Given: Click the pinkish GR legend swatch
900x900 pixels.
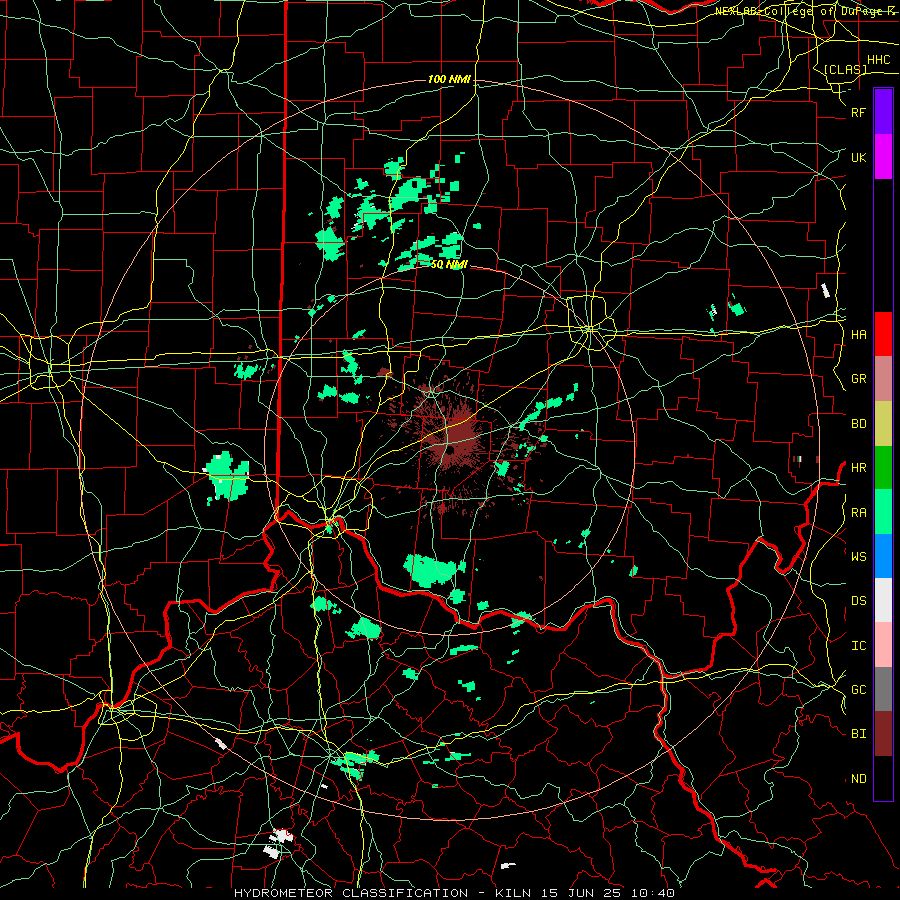Looking at the screenshot, I should click(x=883, y=378).
